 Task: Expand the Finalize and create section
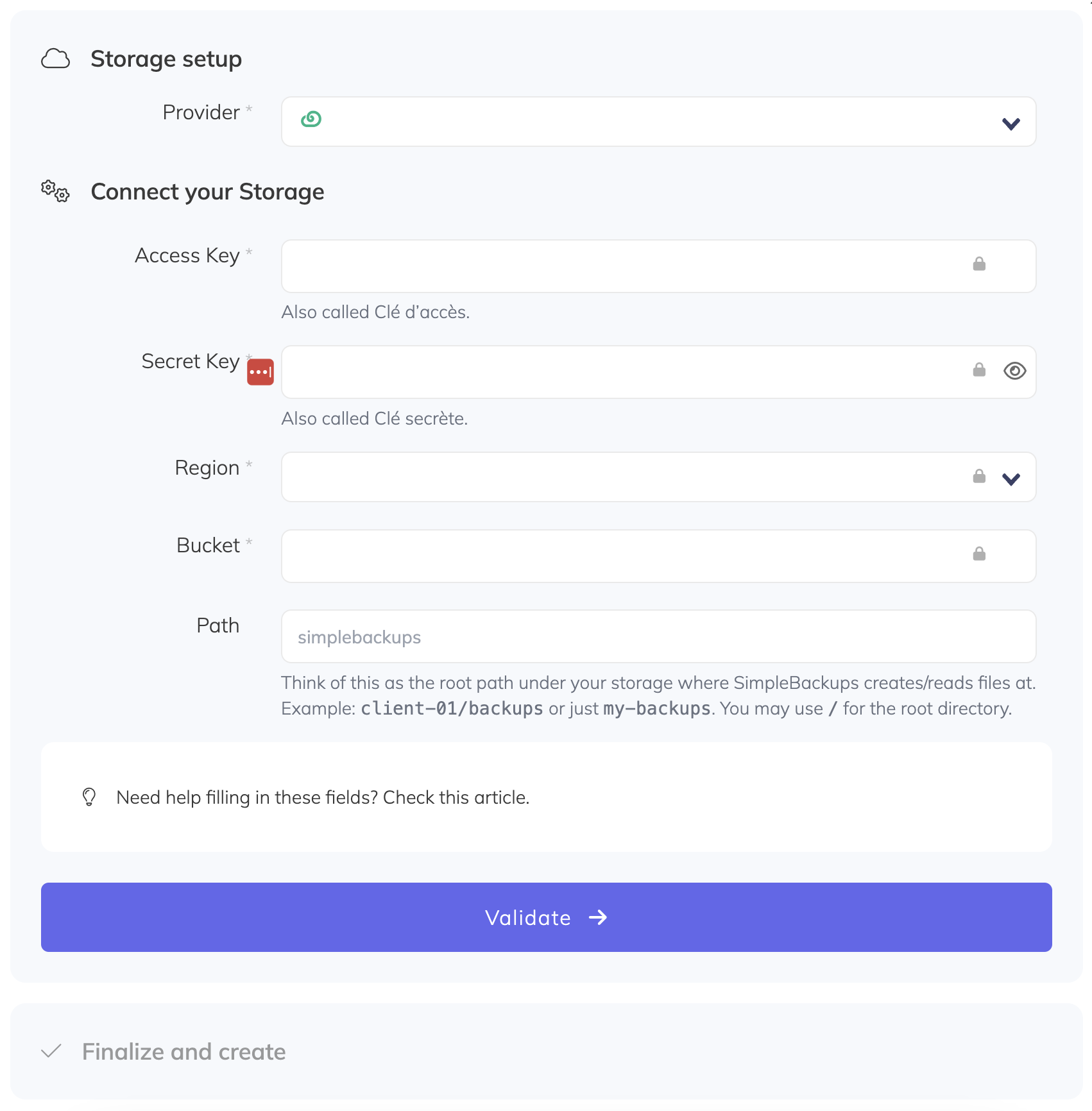(x=183, y=1052)
